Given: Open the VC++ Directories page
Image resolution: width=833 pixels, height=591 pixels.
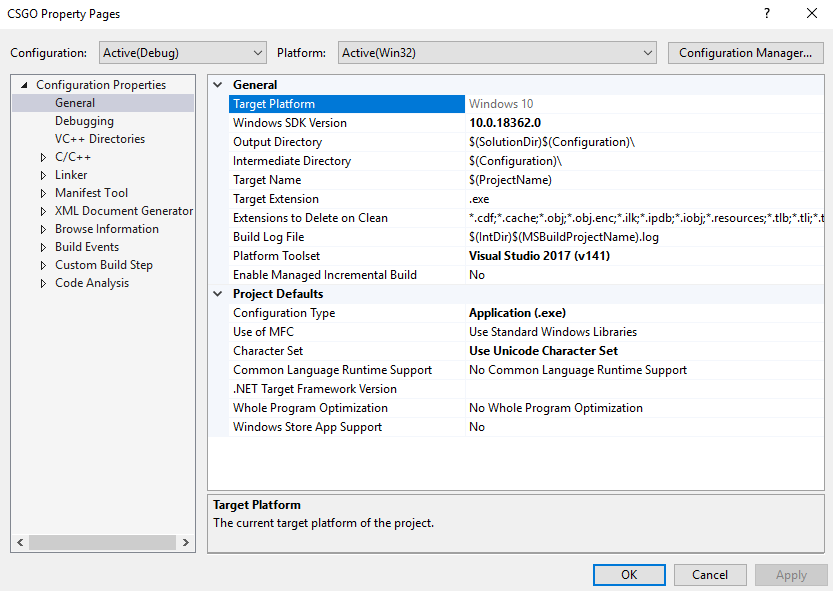Looking at the screenshot, I should pos(100,139).
